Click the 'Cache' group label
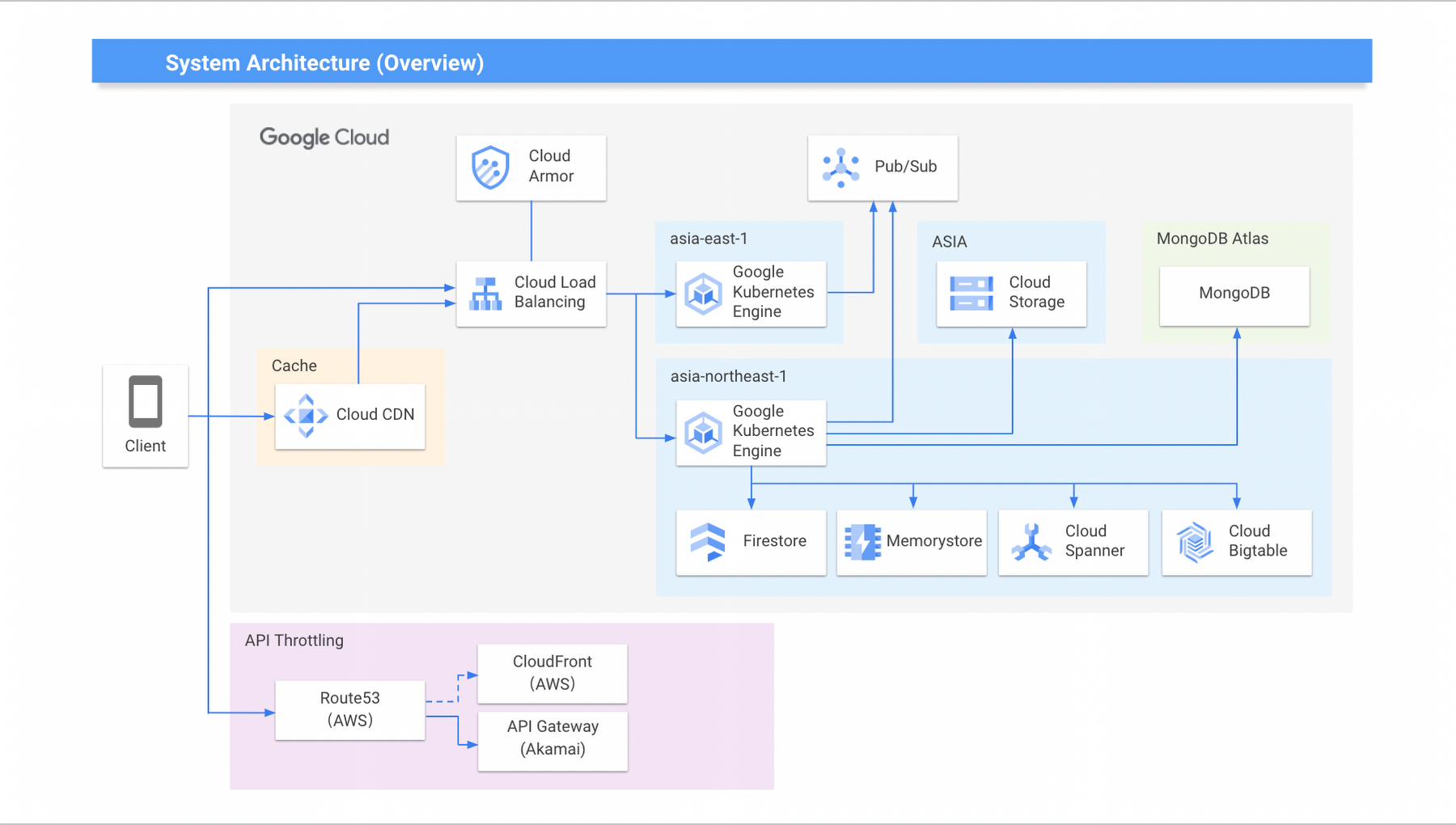Screen dimensions: 1456x825 click(x=294, y=366)
